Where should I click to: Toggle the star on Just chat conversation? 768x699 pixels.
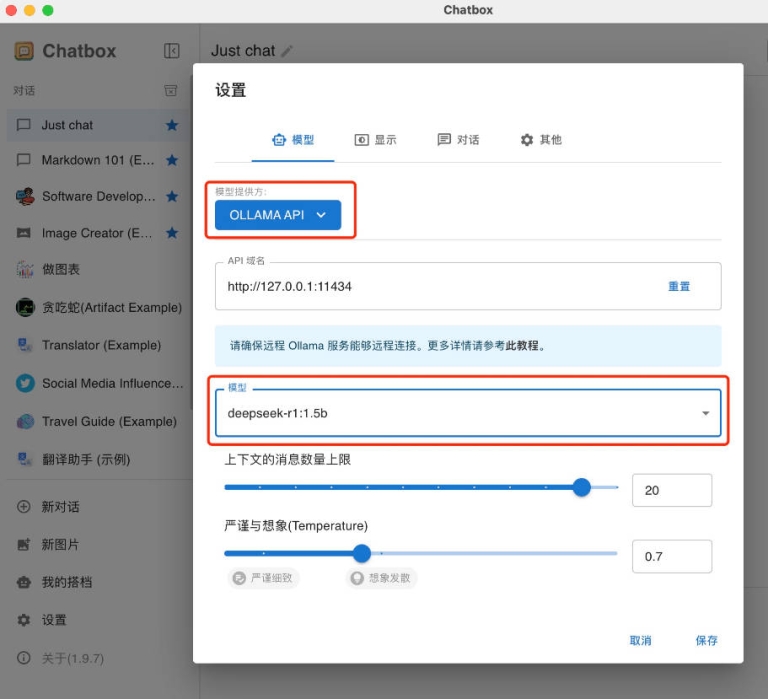tap(171, 125)
